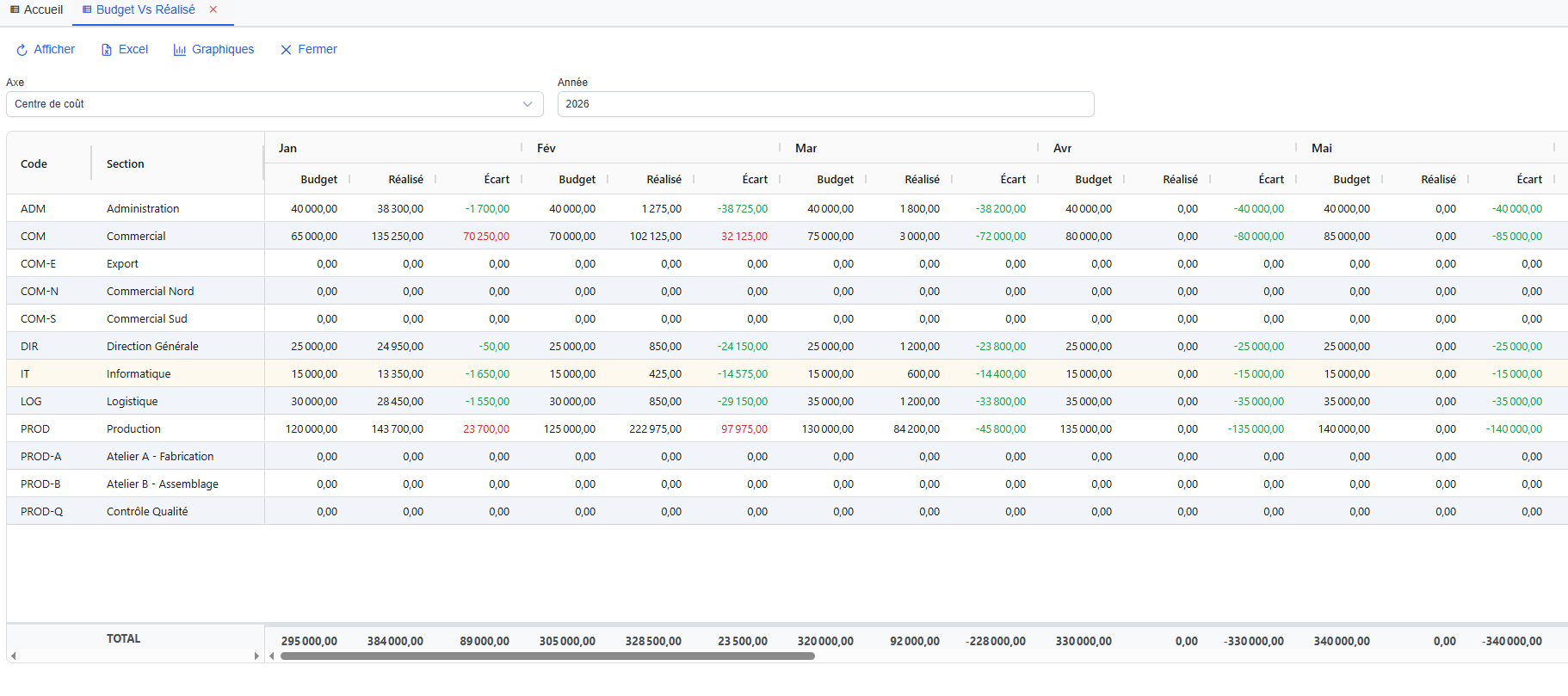Click the Année input field

[824, 104]
